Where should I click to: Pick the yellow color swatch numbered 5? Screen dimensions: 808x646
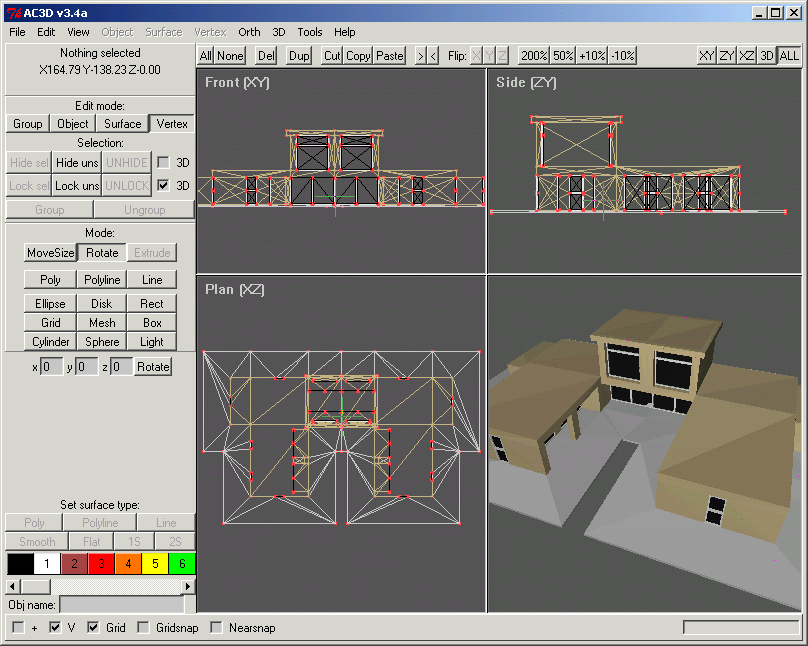pyautogui.click(x=155, y=564)
